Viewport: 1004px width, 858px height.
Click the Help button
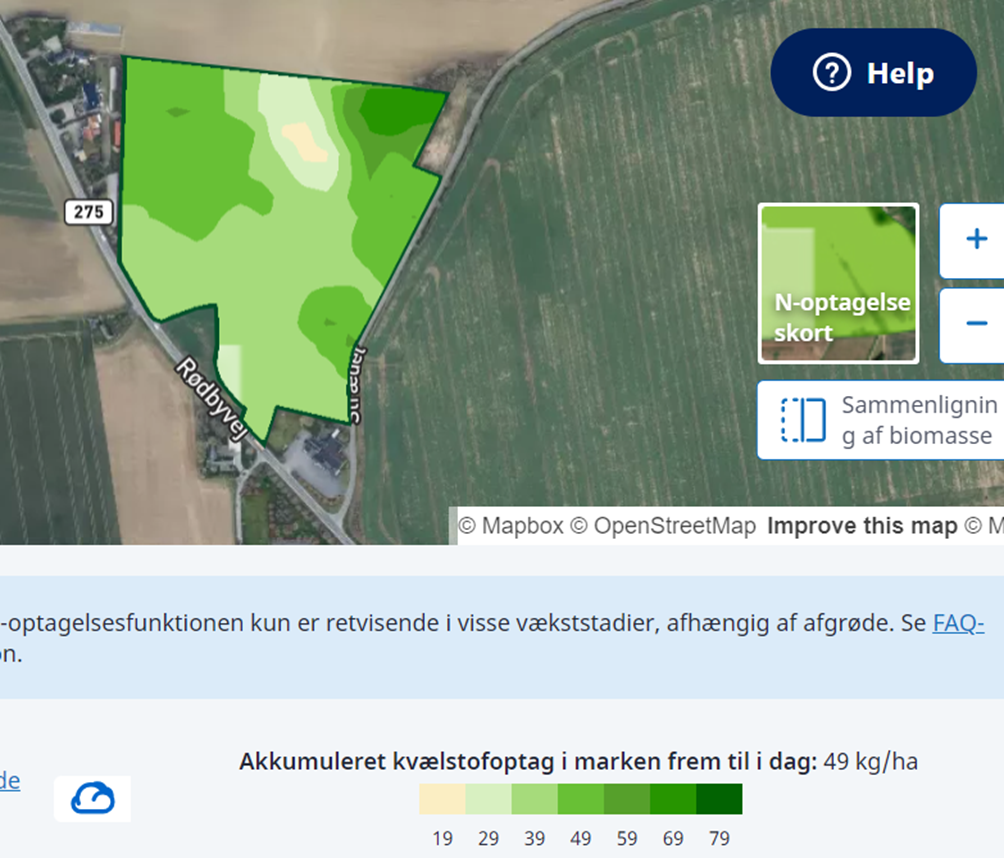(x=873, y=73)
